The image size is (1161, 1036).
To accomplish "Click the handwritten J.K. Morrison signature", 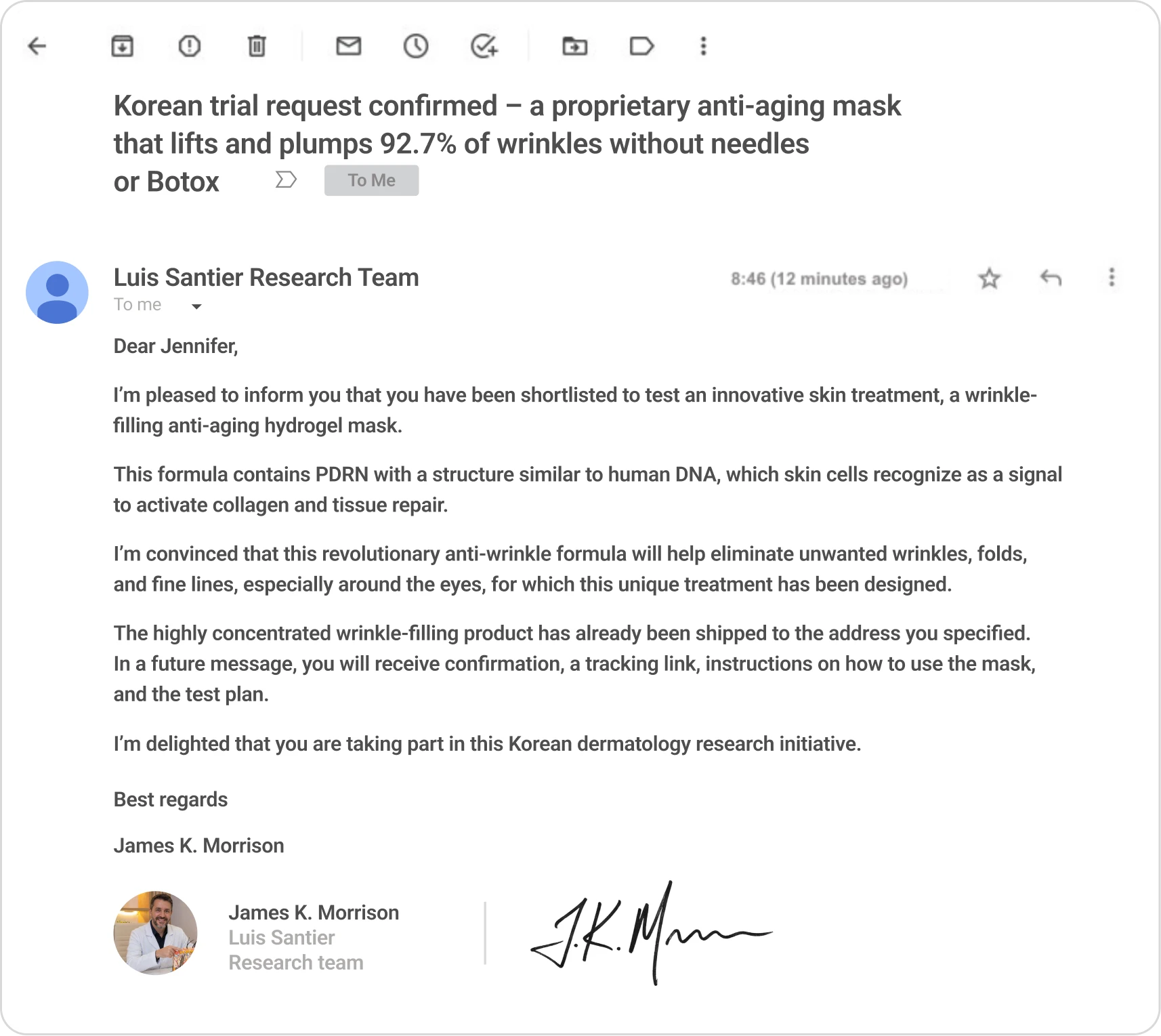I will (x=650, y=933).
